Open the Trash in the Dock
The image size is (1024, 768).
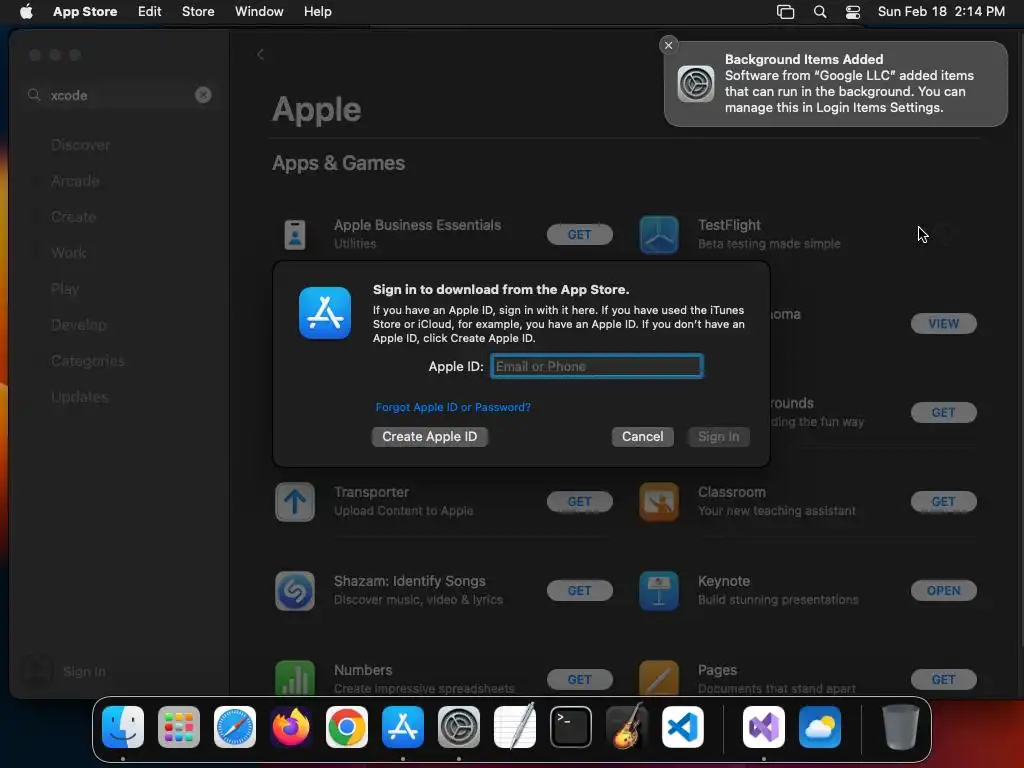pyautogui.click(x=901, y=727)
